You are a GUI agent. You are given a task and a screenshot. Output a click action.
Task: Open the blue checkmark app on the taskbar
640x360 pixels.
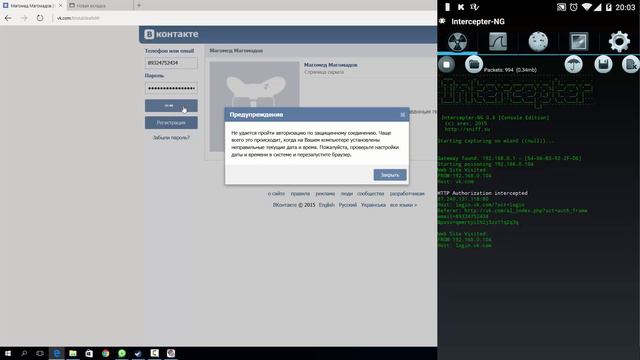click(138, 353)
